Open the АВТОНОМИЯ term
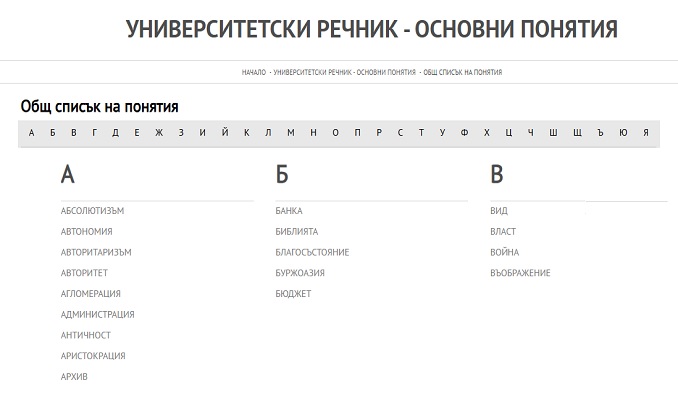The width and height of the screenshot is (678, 410). (x=86, y=232)
